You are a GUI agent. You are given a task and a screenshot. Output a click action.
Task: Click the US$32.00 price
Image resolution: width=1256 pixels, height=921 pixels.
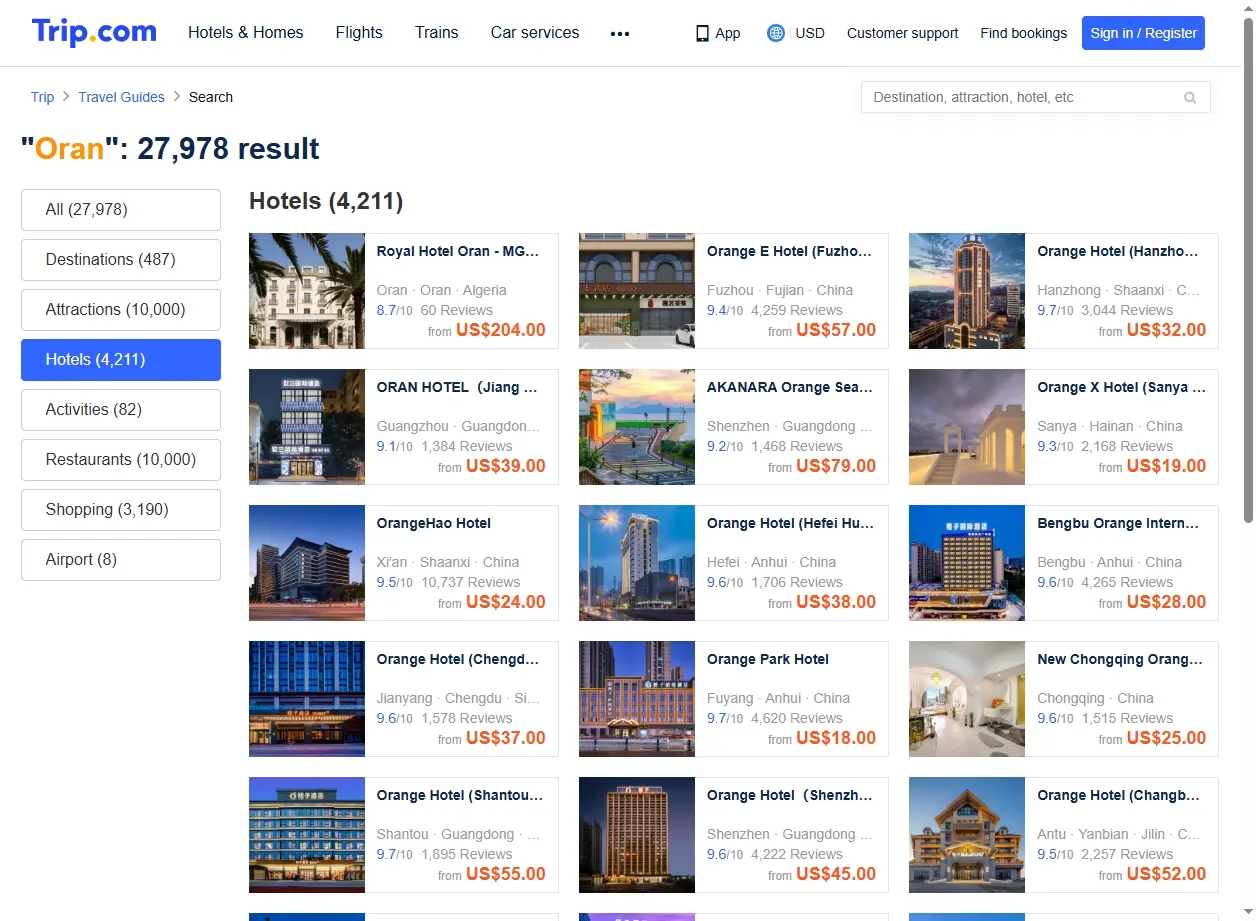1166,330
